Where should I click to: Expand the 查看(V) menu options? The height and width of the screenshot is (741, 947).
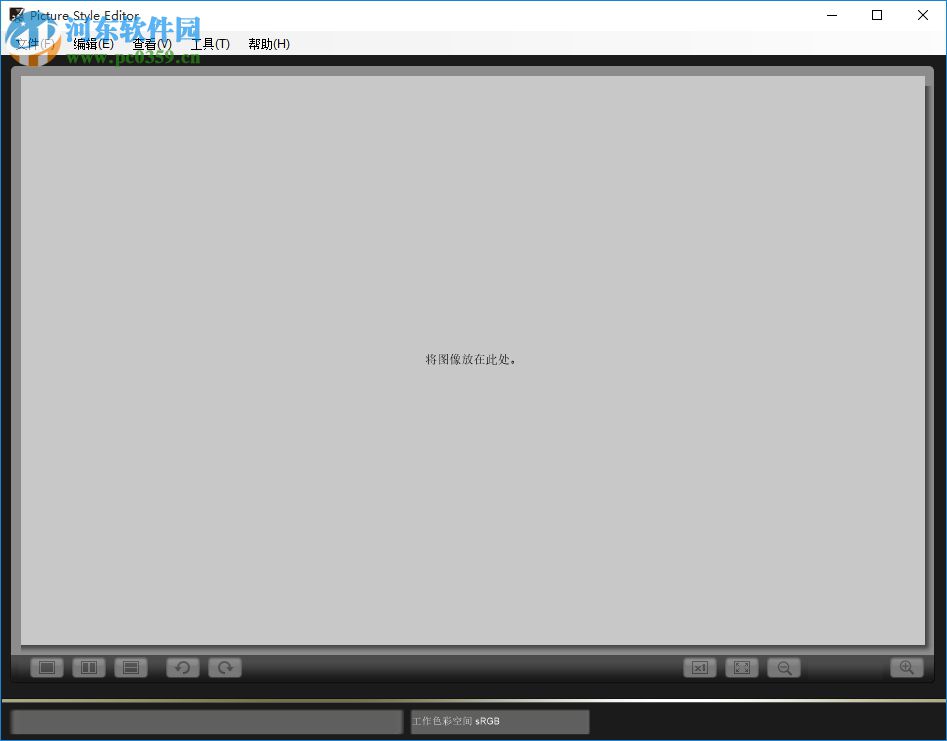151,44
